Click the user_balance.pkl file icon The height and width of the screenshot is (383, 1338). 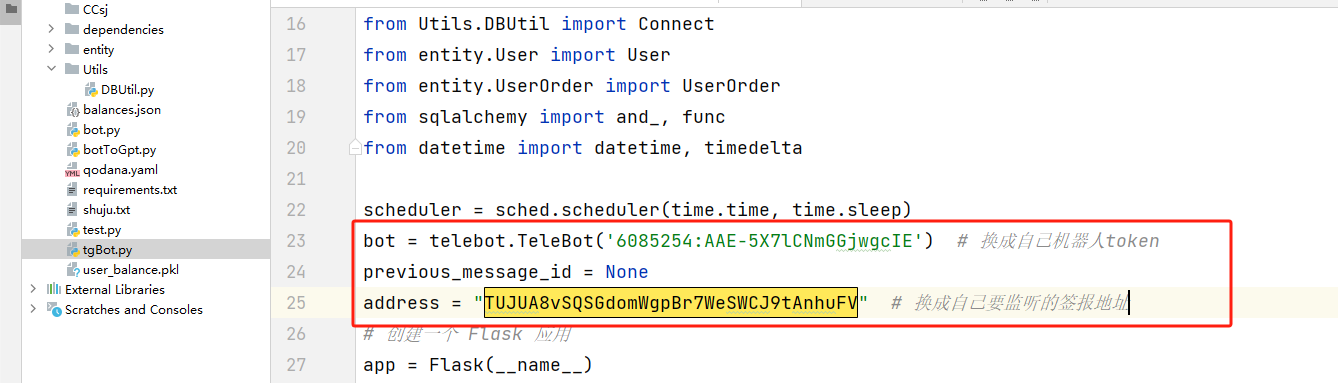[x=72, y=270]
